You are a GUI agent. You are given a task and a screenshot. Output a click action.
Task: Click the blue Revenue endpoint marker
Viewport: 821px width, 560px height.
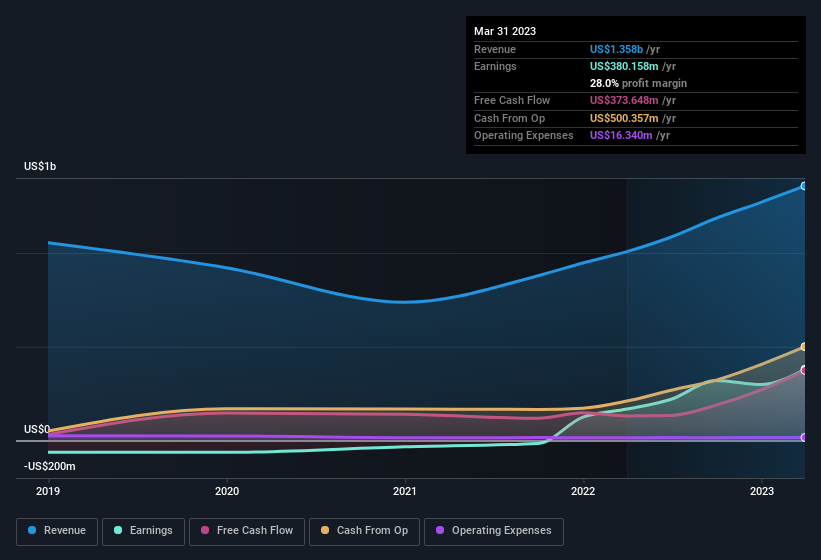point(804,186)
